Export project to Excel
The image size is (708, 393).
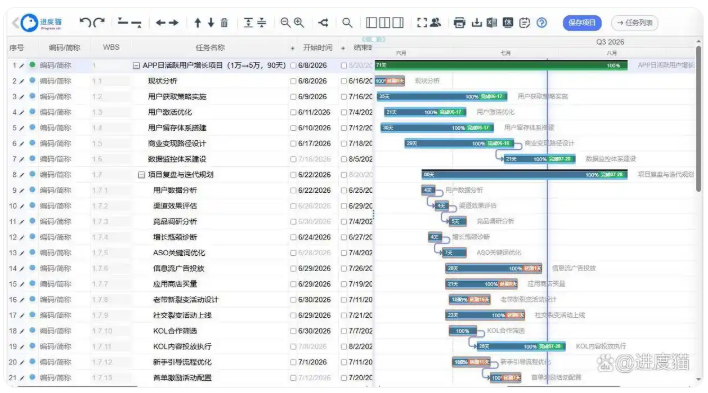(x=492, y=23)
